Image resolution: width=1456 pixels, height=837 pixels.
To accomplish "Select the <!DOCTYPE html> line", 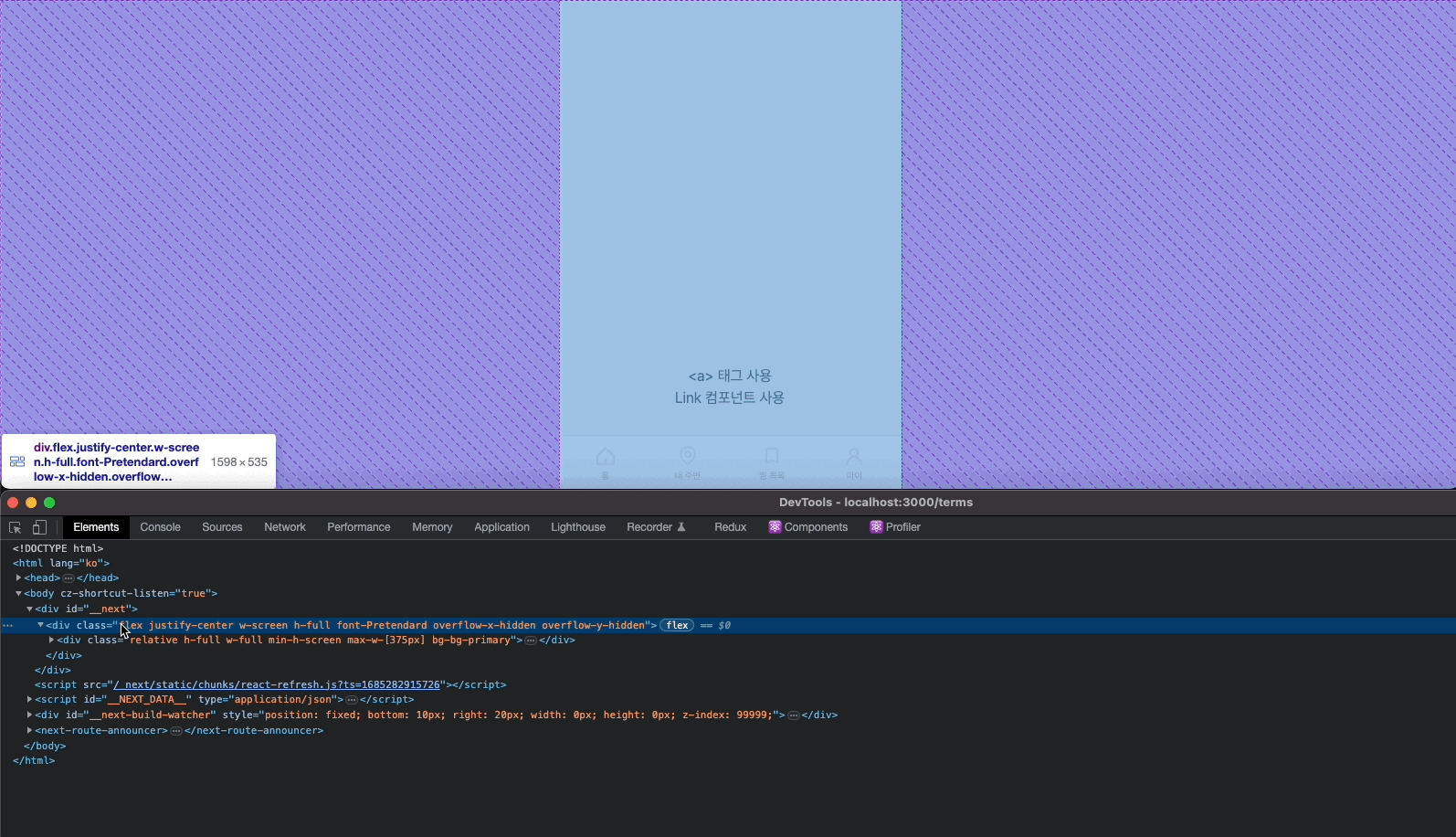I will coord(58,548).
